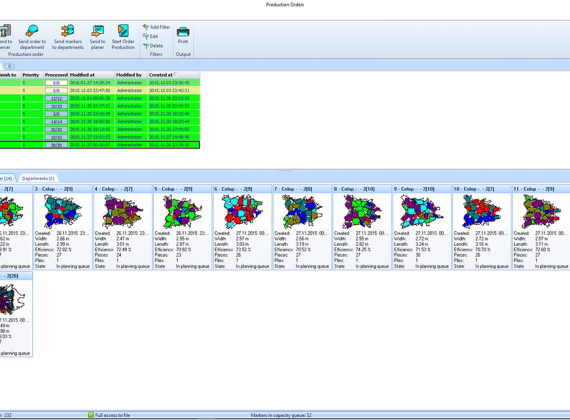The width and height of the screenshot is (570, 420).
Task: Open marker 5 - Celop thumbnail
Action: (x=182, y=211)
